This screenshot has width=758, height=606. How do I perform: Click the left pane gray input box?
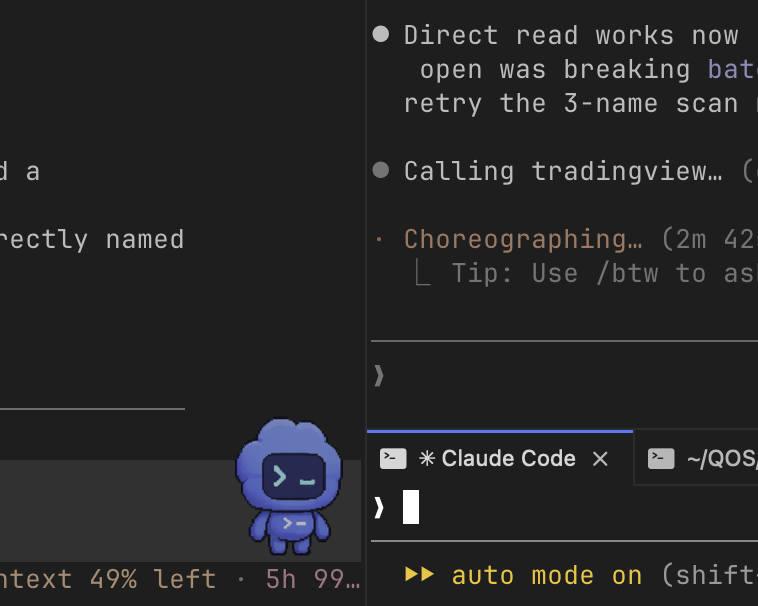tap(180, 511)
